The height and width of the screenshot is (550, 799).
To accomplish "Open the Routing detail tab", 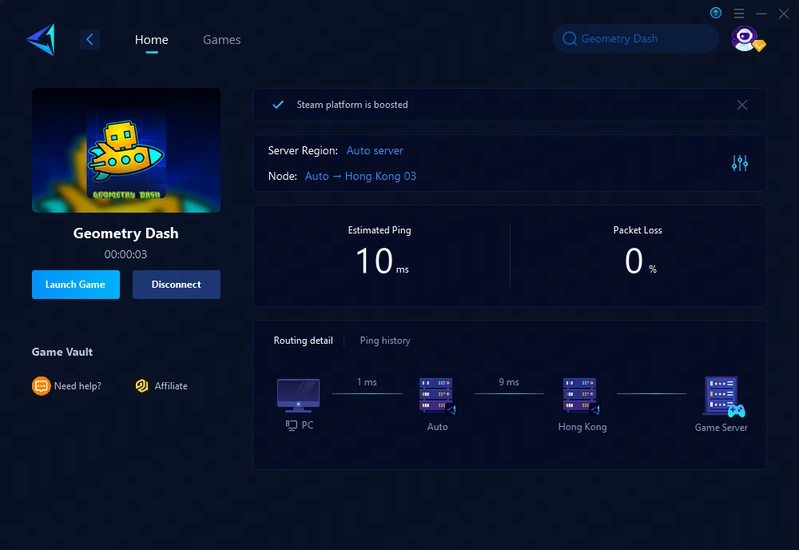I will (303, 341).
